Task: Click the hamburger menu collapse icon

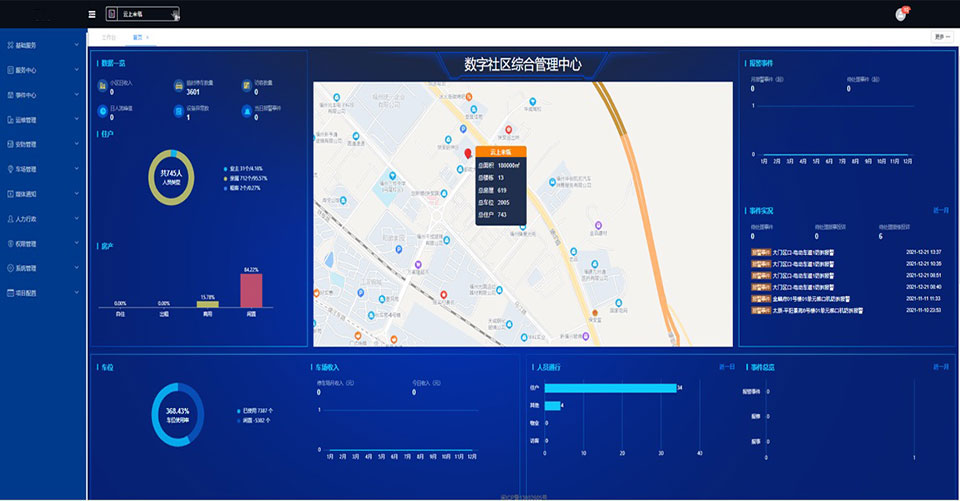Action: (92, 14)
